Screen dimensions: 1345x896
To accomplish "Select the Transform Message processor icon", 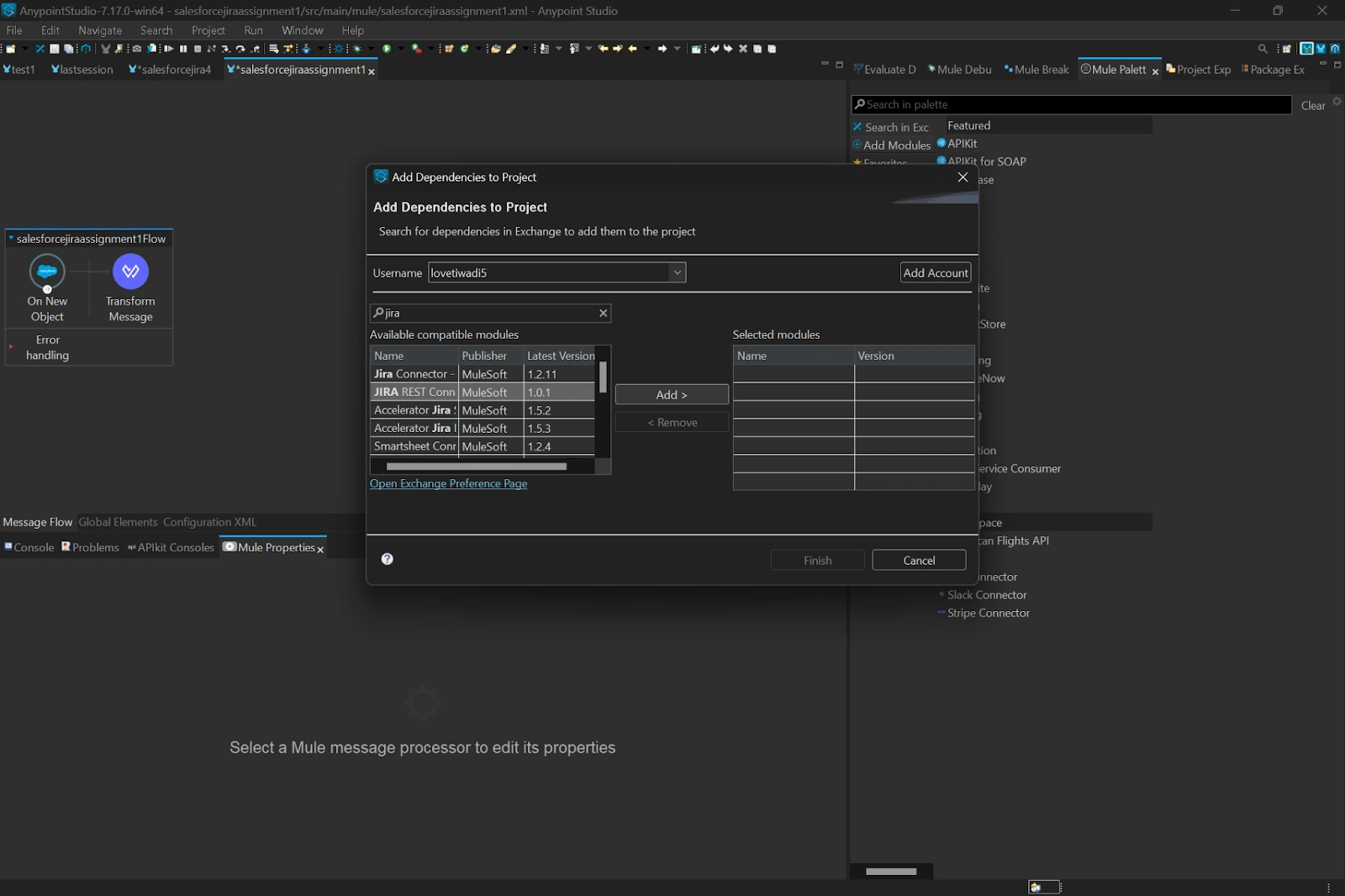I will [130, 271].
